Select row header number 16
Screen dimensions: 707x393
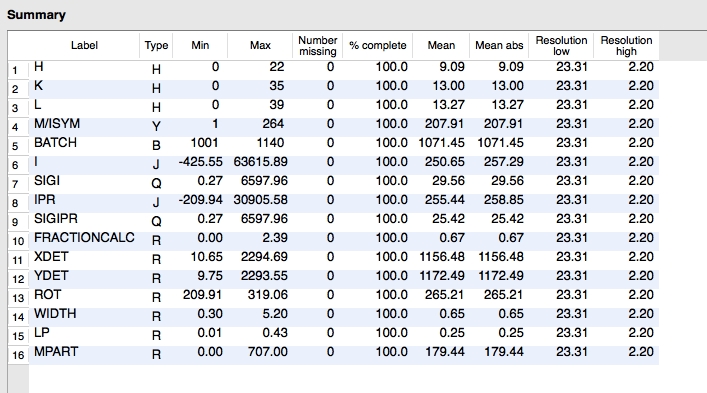(18, 355)
